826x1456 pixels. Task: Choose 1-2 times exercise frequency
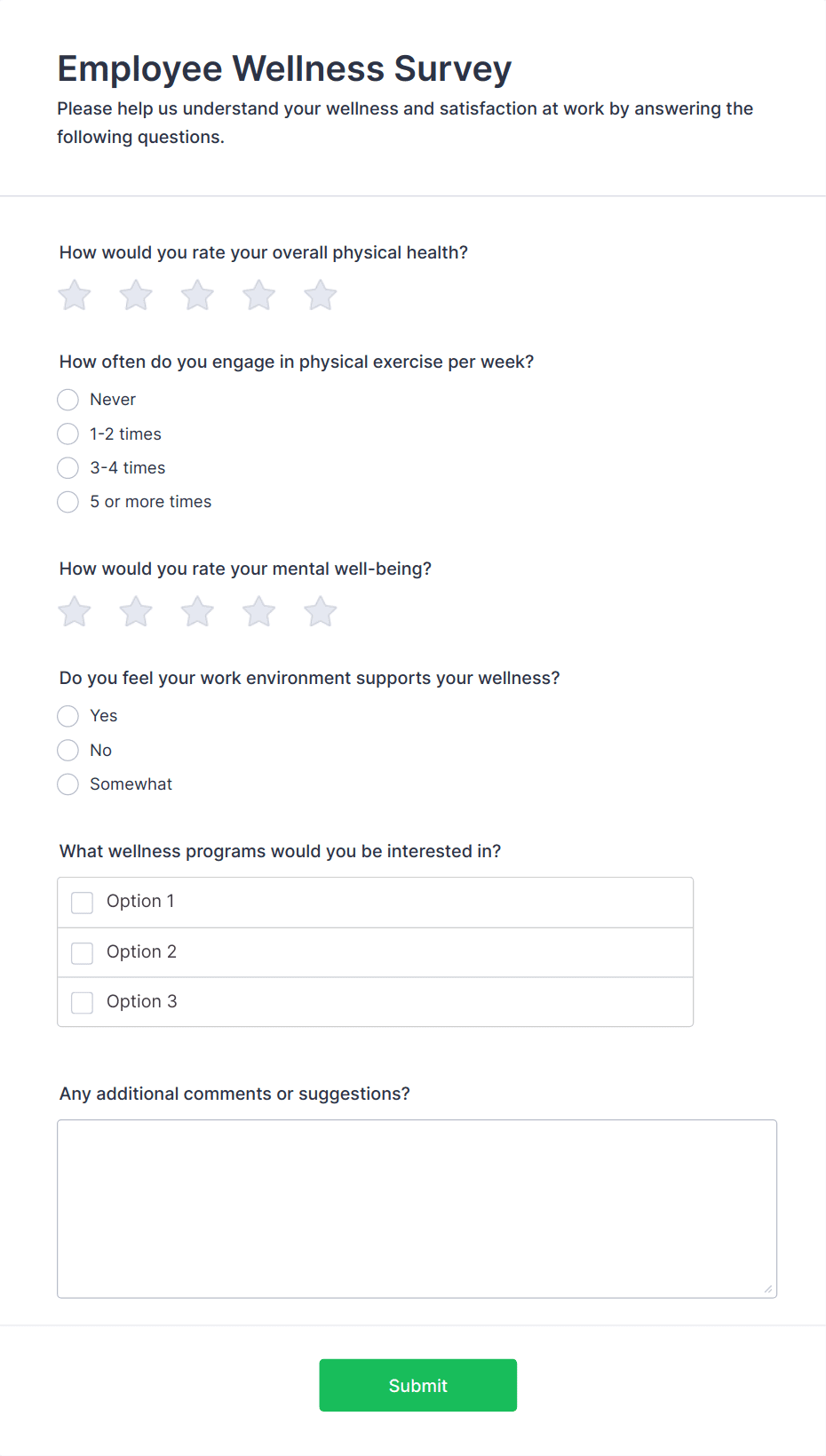[x=68, y=434]
